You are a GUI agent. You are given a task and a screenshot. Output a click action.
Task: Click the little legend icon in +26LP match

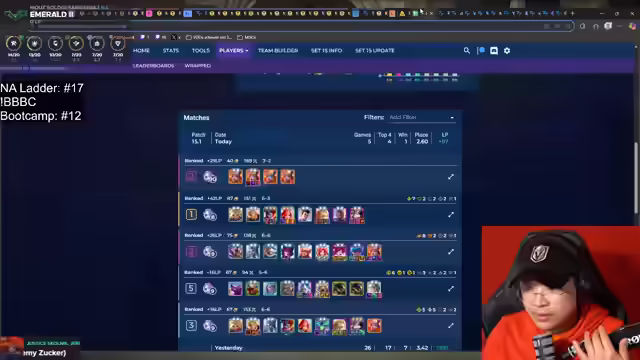tap(210, 252)
